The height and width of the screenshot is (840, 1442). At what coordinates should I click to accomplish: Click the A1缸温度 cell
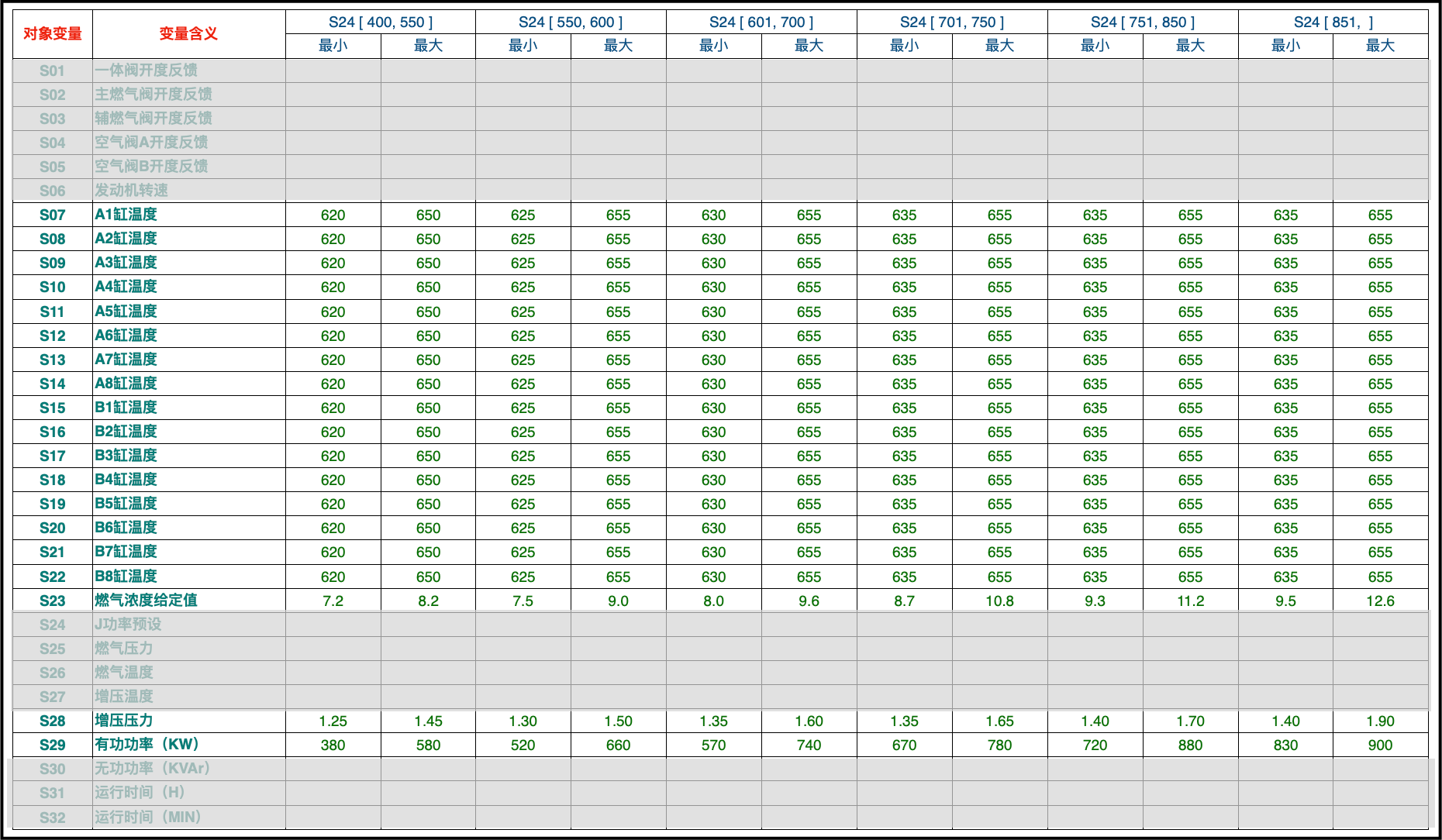tap(126, 215)
